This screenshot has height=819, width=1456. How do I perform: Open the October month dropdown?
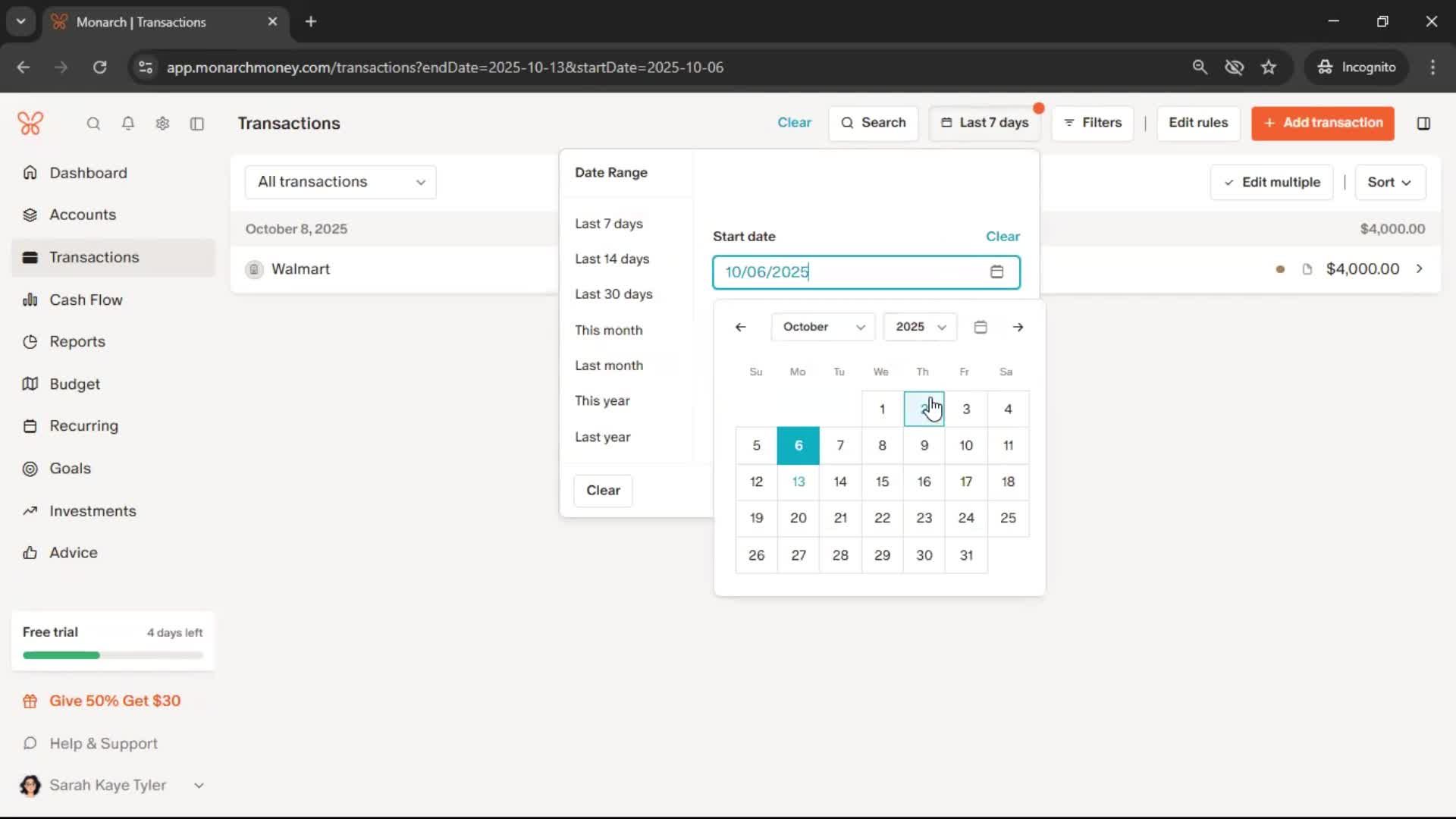coord(823,327)
